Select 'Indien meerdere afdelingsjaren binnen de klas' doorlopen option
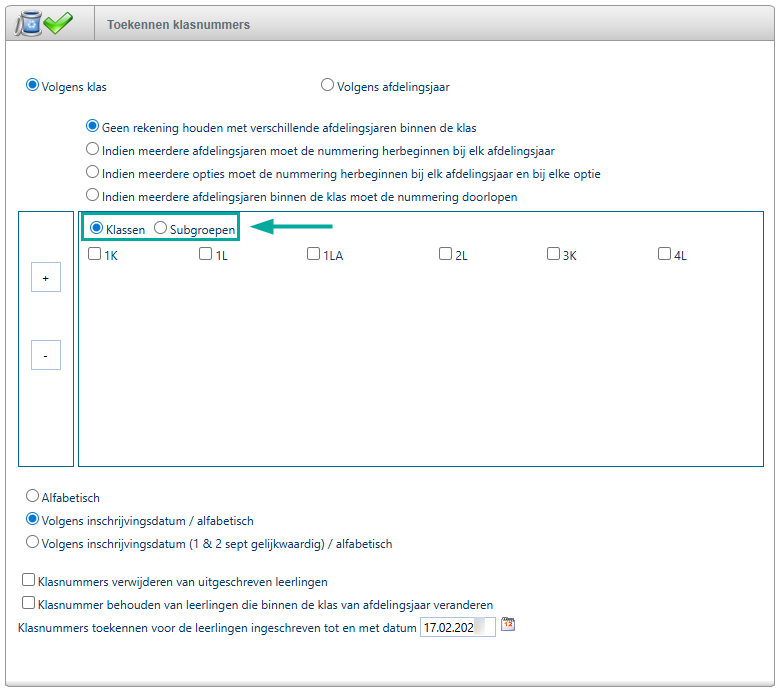This screenshot has width=779, height=691. click(93, 196)
